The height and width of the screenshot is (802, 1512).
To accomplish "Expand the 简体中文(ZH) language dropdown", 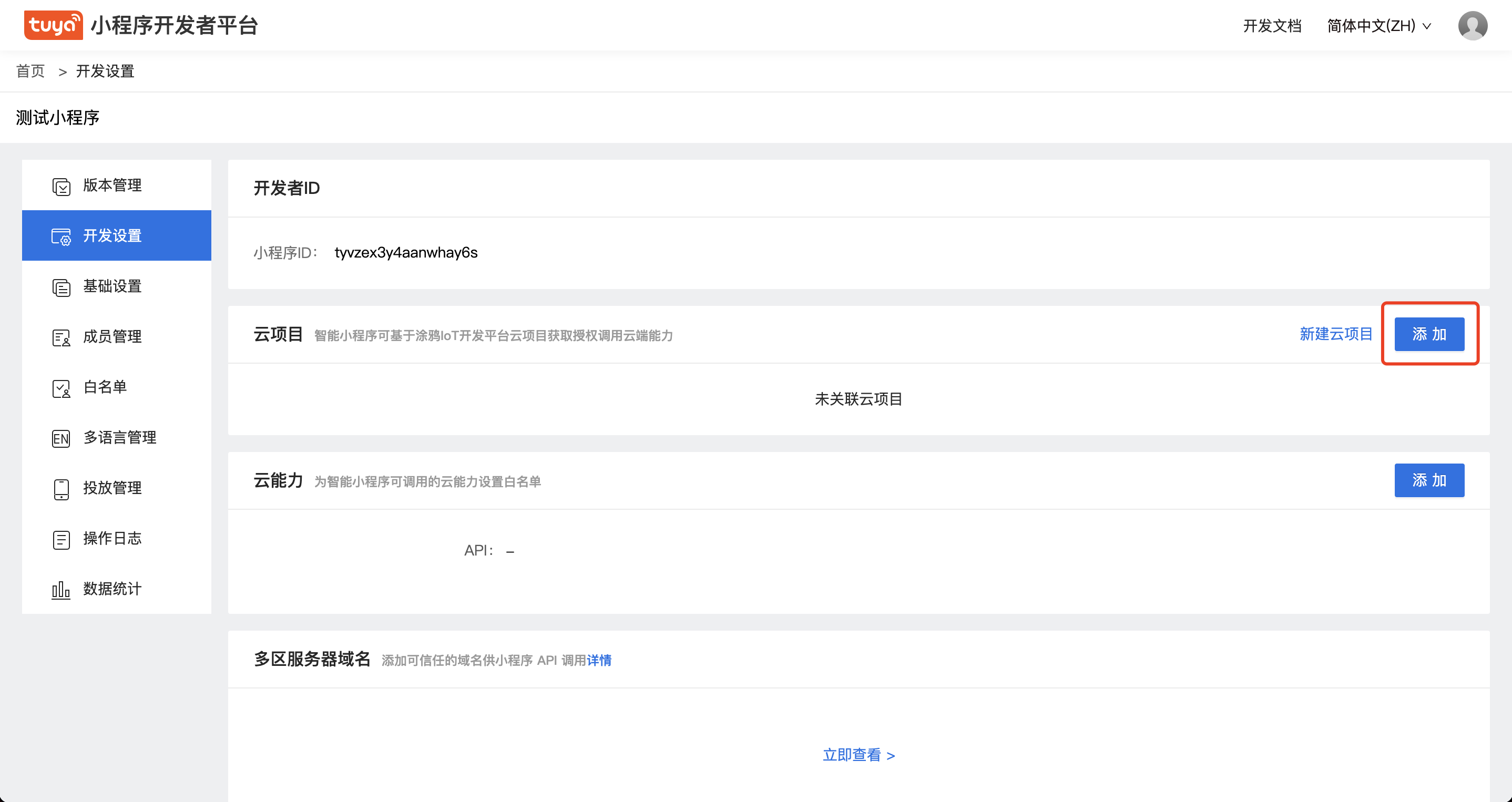I will coord(1379,26).
